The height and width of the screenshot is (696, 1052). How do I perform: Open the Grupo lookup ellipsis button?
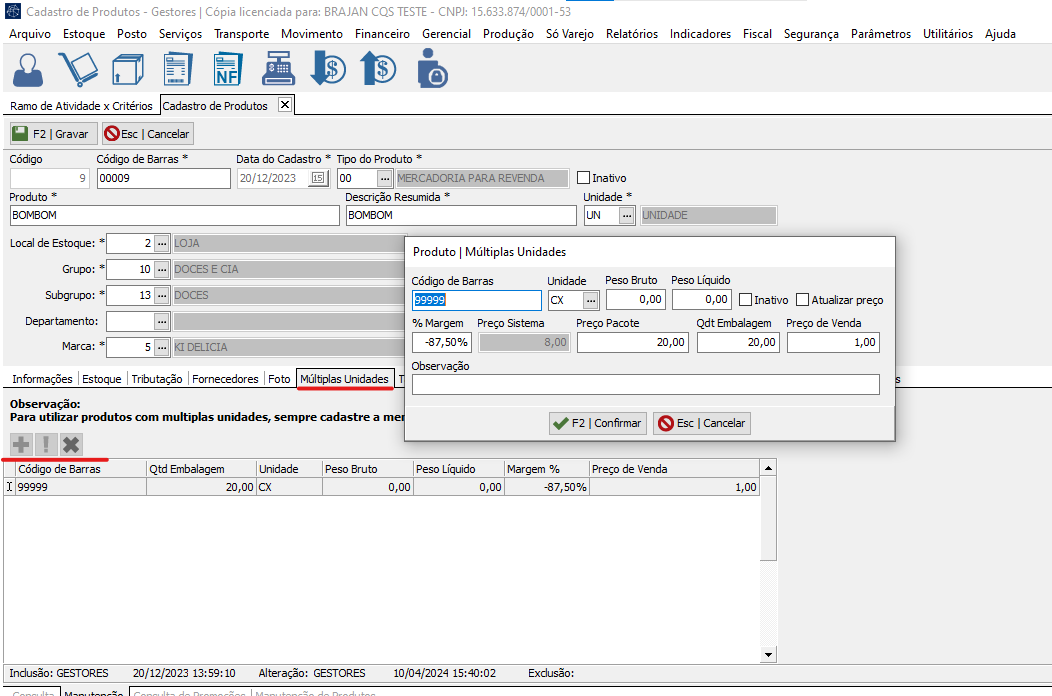click(161, 269)
